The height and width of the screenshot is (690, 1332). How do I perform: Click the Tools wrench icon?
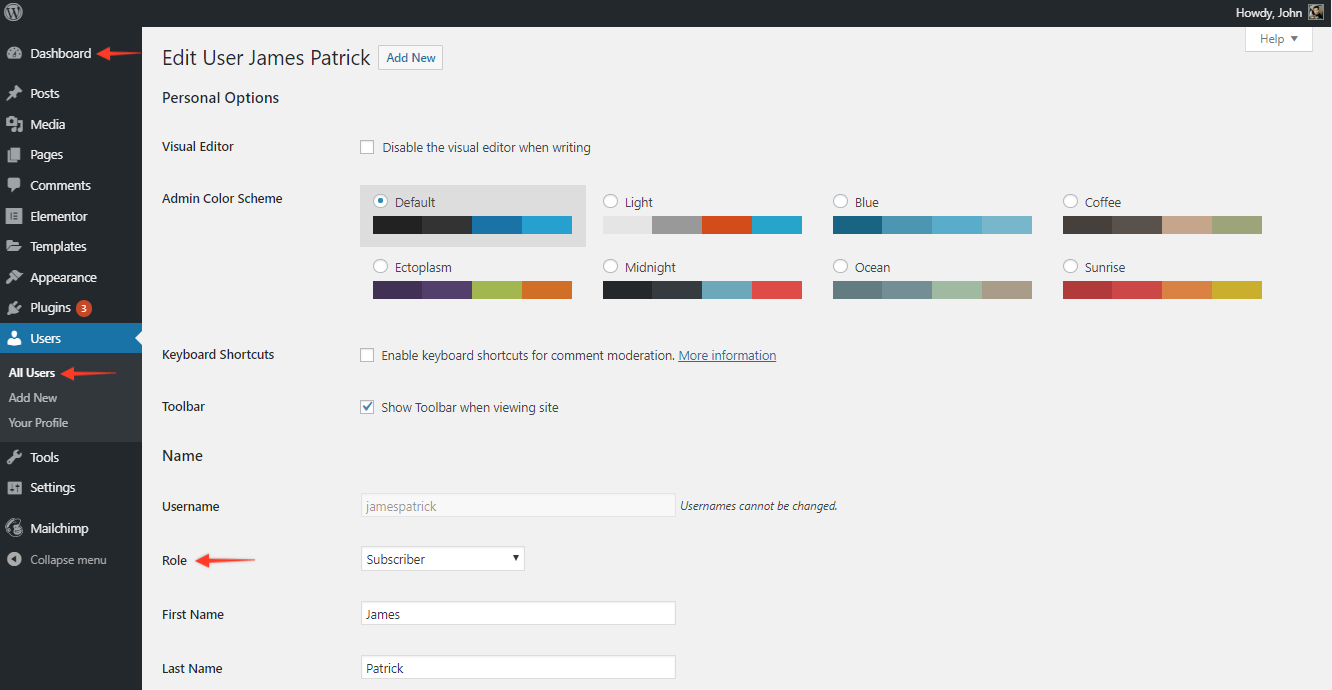14,457
